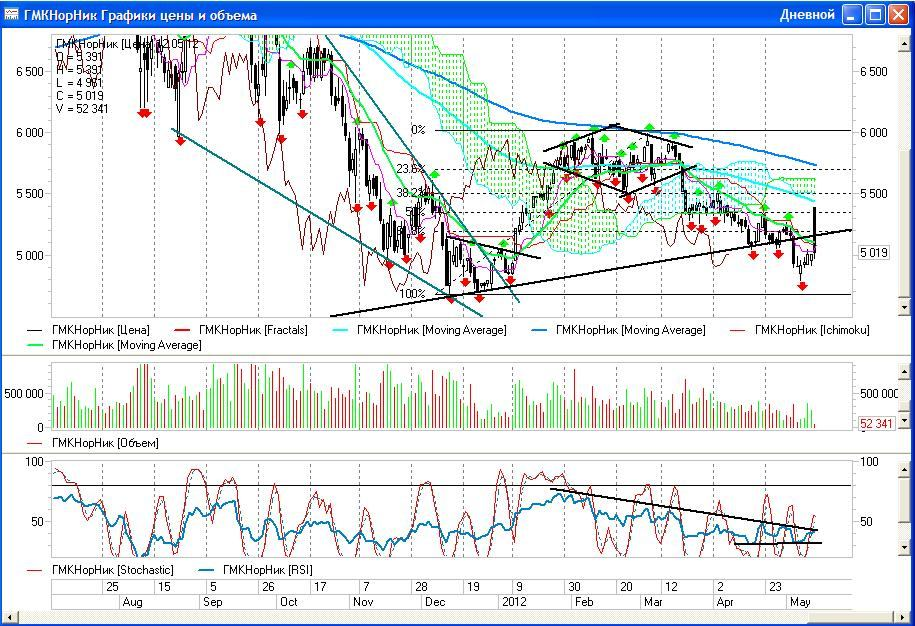Click the current price label 5 019 on the axis
Screen dimensions: 915x626
(x=874, y=253)
